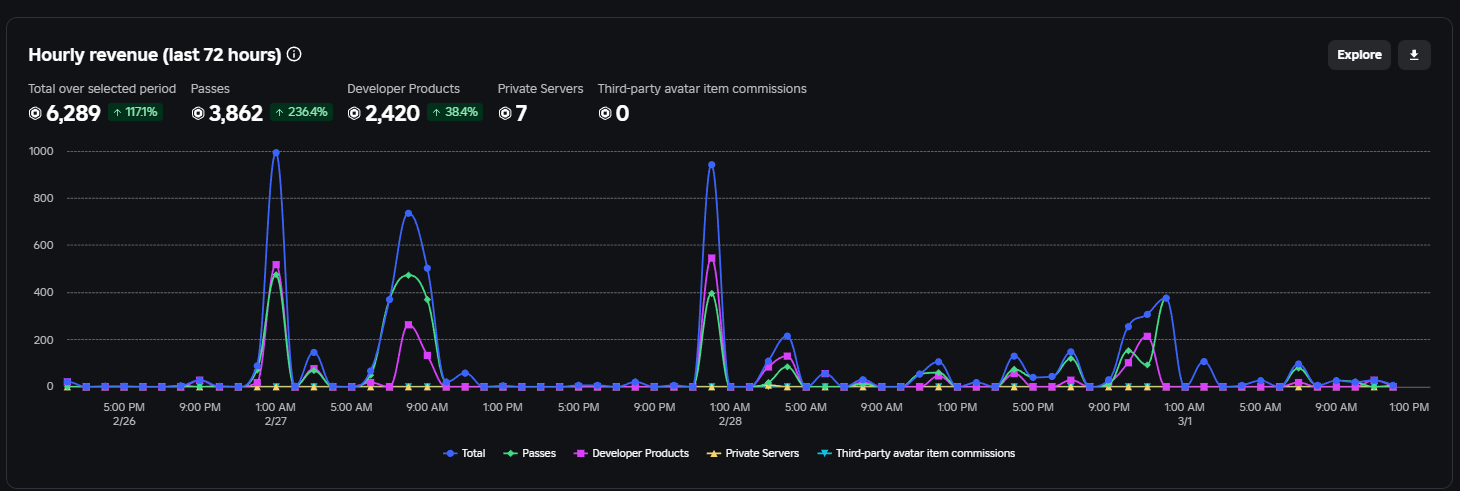This screenshot has width=1460, height=491.
Task: Click the Robux icon beside commissions value 0
Action: [x=605, y=113]
